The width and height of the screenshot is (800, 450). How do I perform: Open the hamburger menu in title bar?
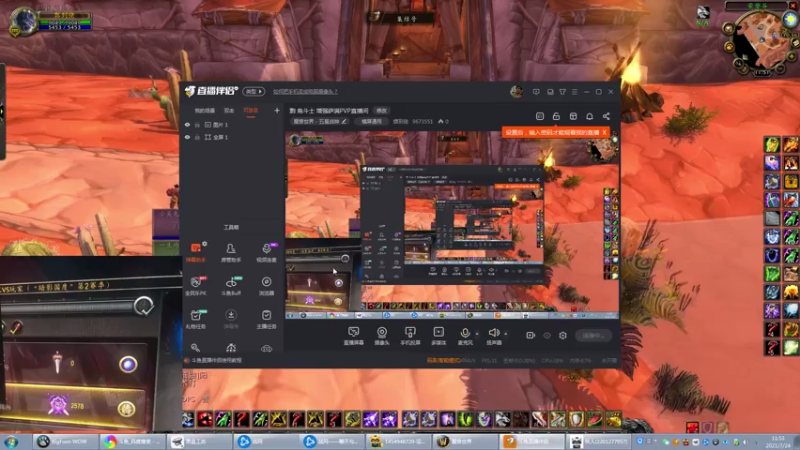[x=574, y=92]
